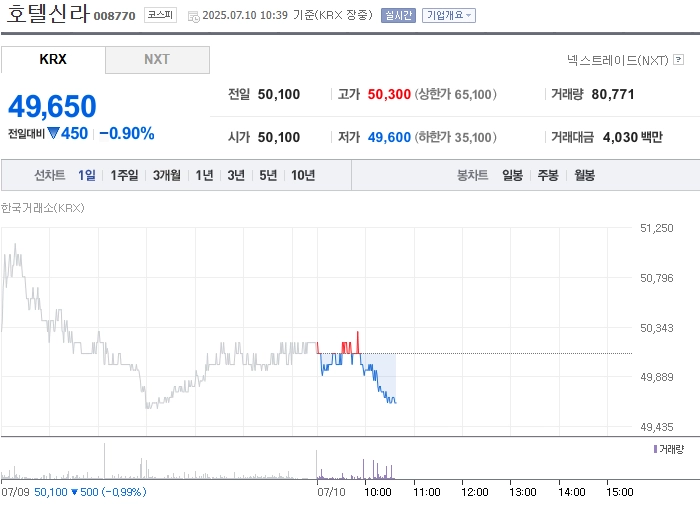The image size is (700, 515).
Task: Click the down-triangle change indicator next to 450
Action: 54,133
